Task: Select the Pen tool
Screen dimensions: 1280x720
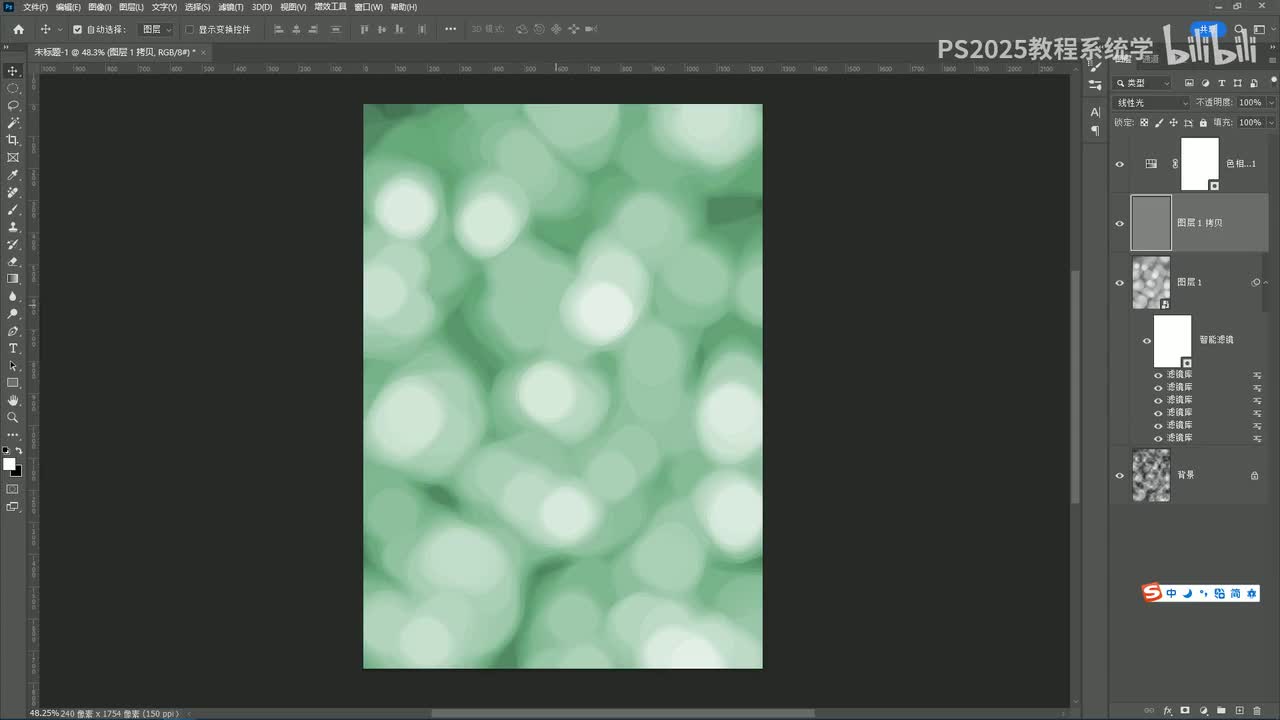Action: [13, 331]
